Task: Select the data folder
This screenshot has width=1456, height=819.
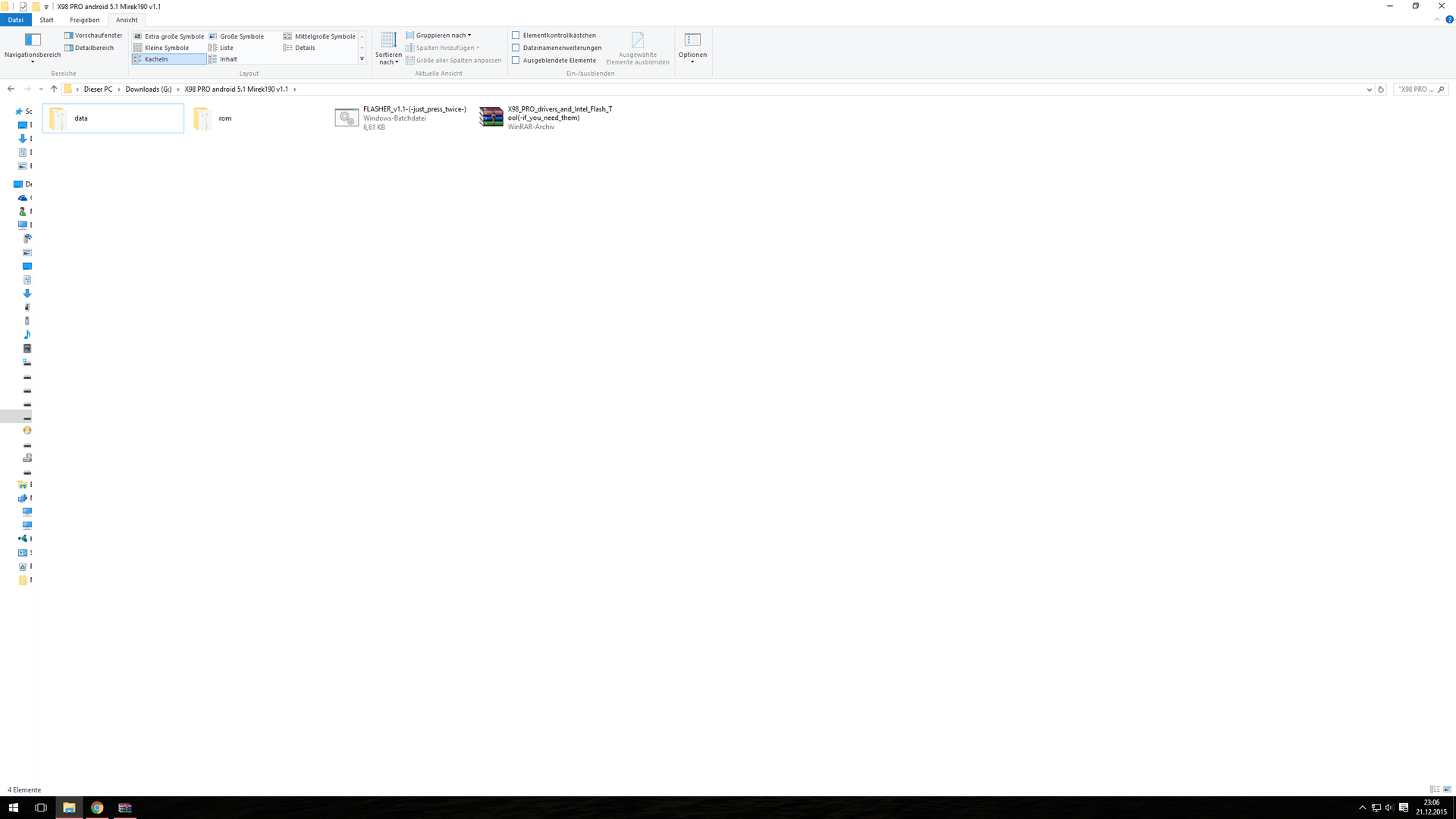Action: [113, 118]
